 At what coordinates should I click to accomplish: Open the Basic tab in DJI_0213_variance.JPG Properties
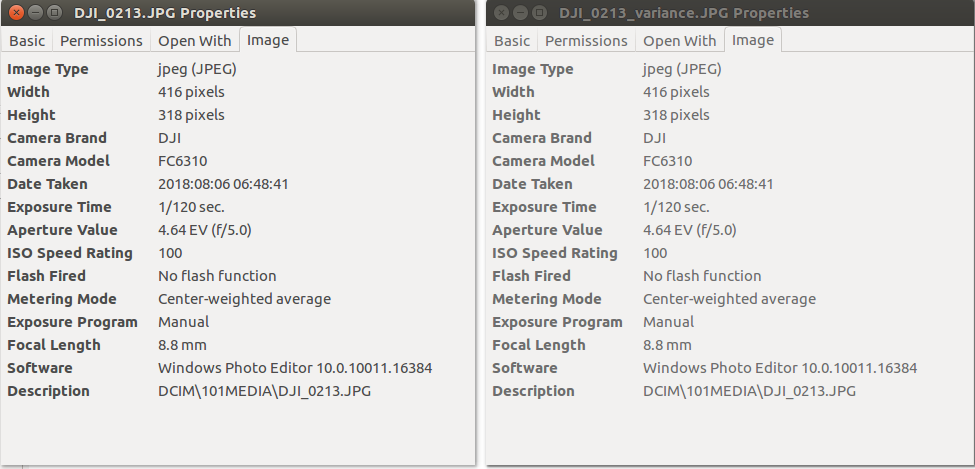coord(512,41)
